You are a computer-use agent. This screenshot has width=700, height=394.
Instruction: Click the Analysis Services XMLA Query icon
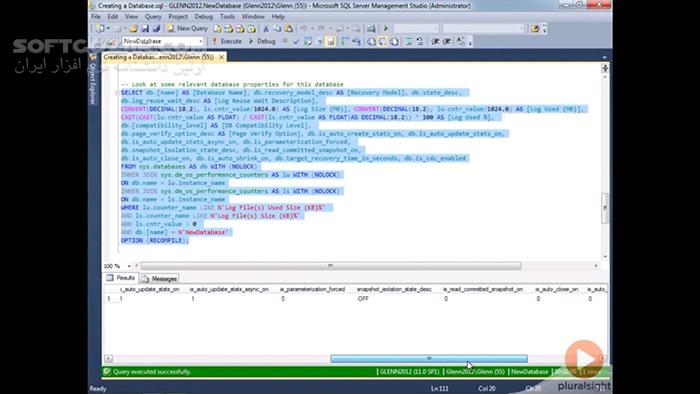click(x=251, y=29)
